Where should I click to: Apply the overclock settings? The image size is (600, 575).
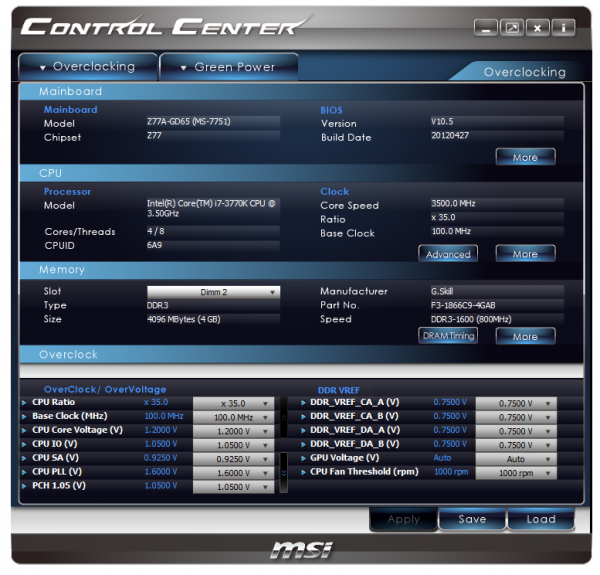[x=403, y=519]
